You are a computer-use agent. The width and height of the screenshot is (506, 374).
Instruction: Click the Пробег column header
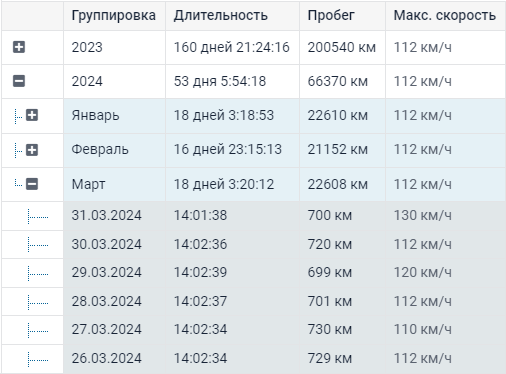coord(331,15)
